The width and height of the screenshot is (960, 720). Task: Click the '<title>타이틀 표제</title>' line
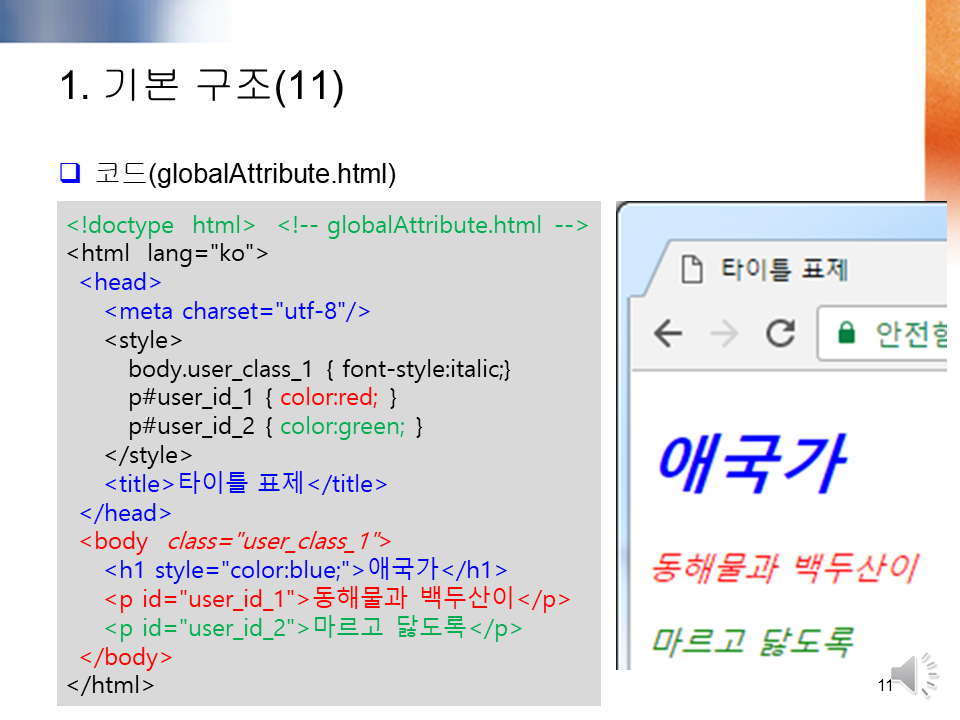pyautogui.click(x=246, y=484)
